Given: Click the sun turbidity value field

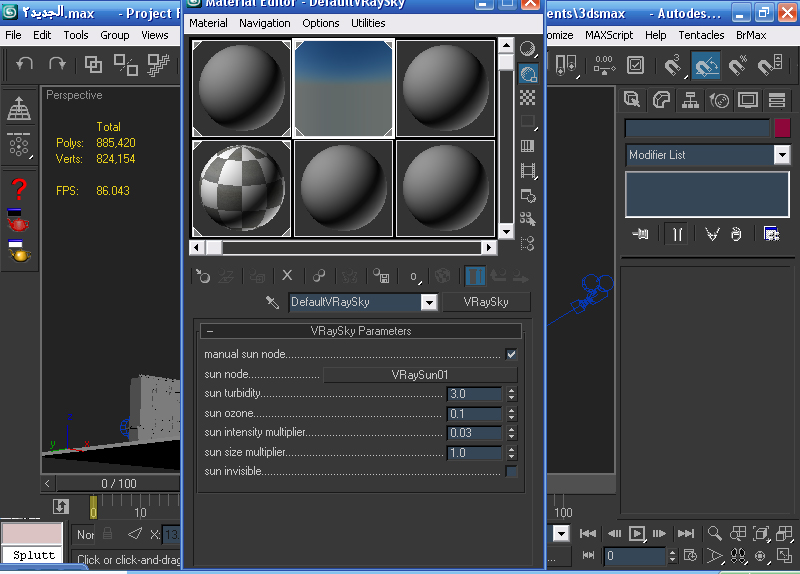Looking at the screenshot, I should 474,394.
